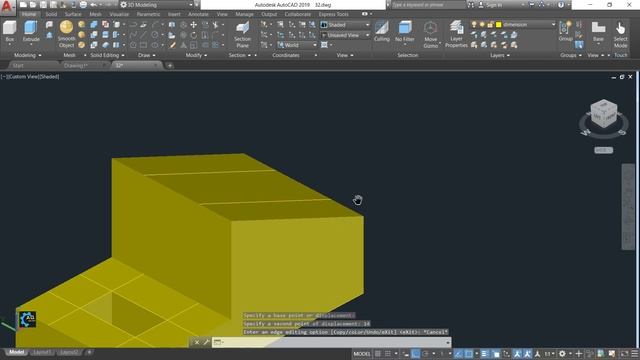
Task: Open Layer Properties manager
Action: click(x=456, y=35)
